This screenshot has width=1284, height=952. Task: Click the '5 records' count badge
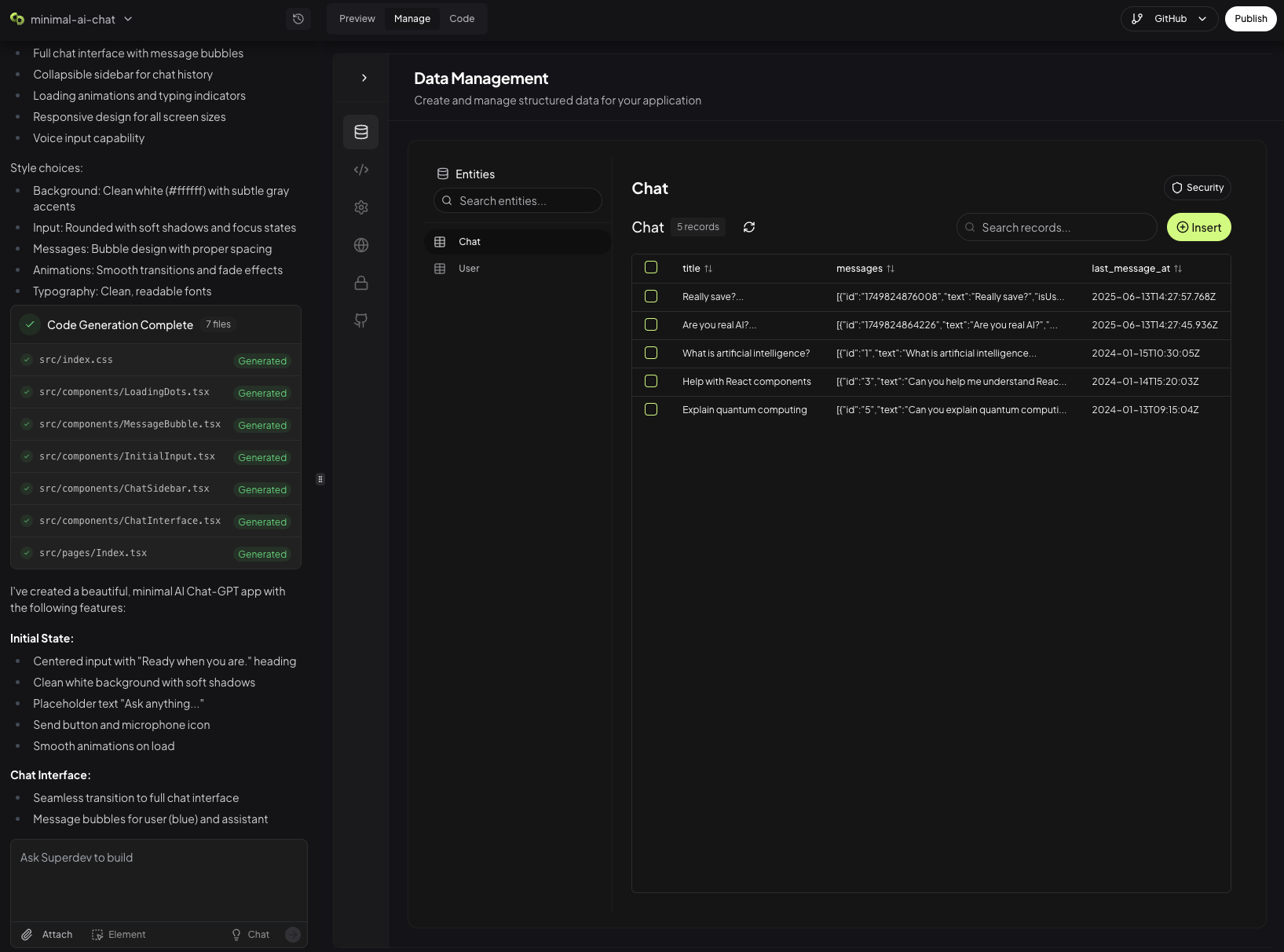click(x=698, y=227)
